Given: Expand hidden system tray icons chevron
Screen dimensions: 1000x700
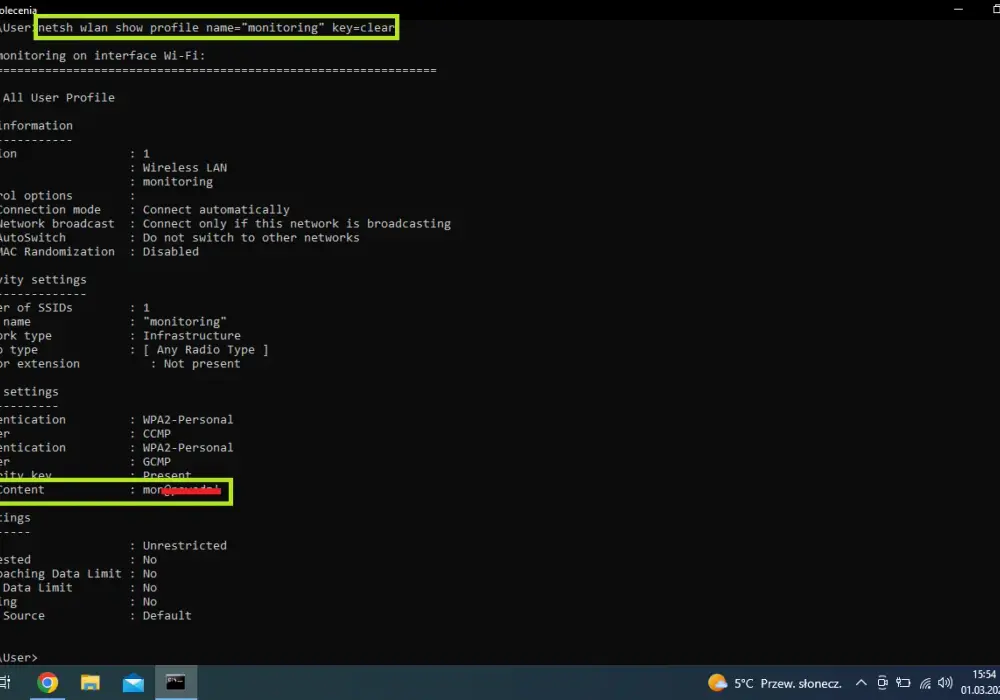Looking at the screenshot, I should (861, 683).
